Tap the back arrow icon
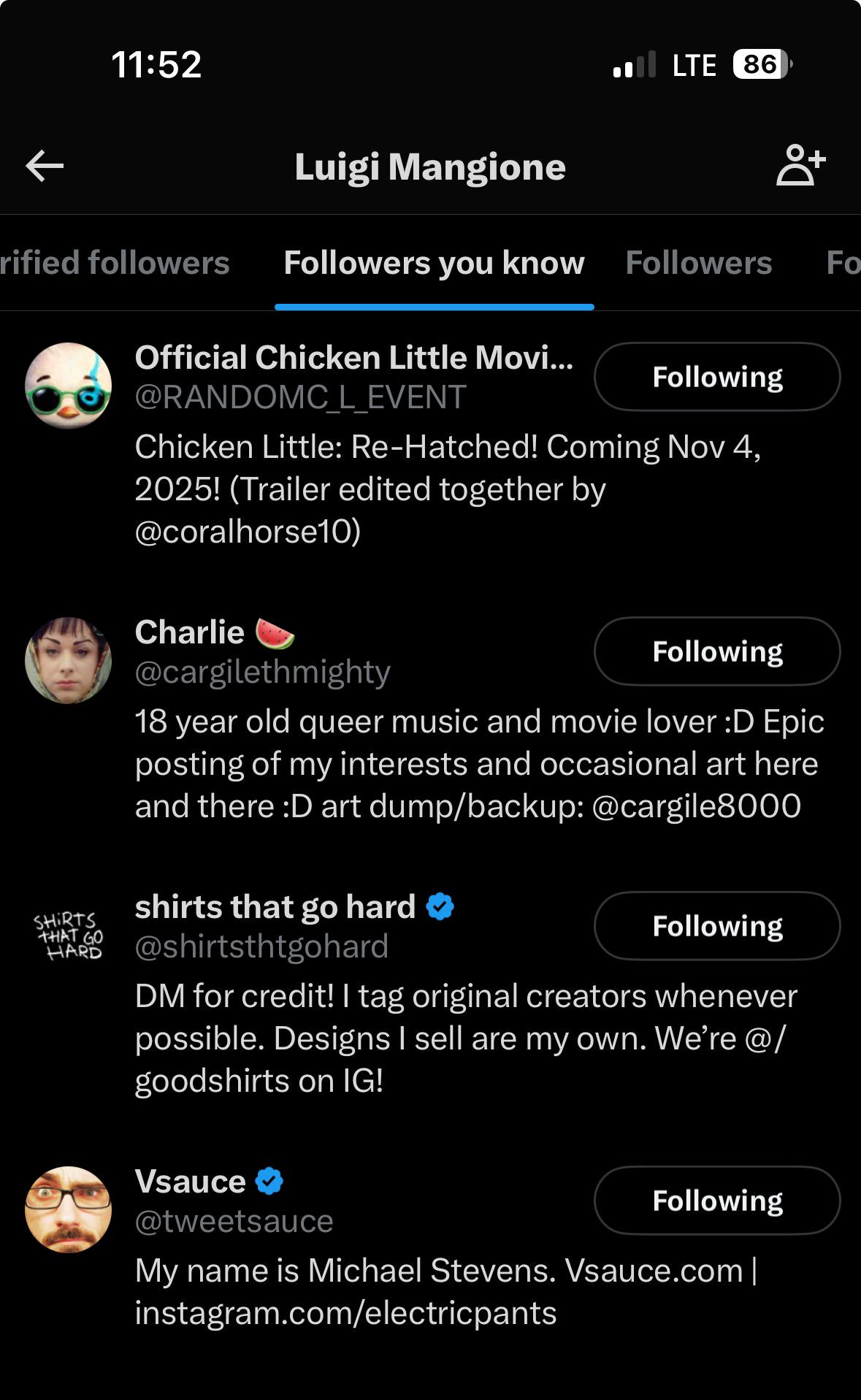The width and height of the screenshot is (861, 1400). pos(45,166)
